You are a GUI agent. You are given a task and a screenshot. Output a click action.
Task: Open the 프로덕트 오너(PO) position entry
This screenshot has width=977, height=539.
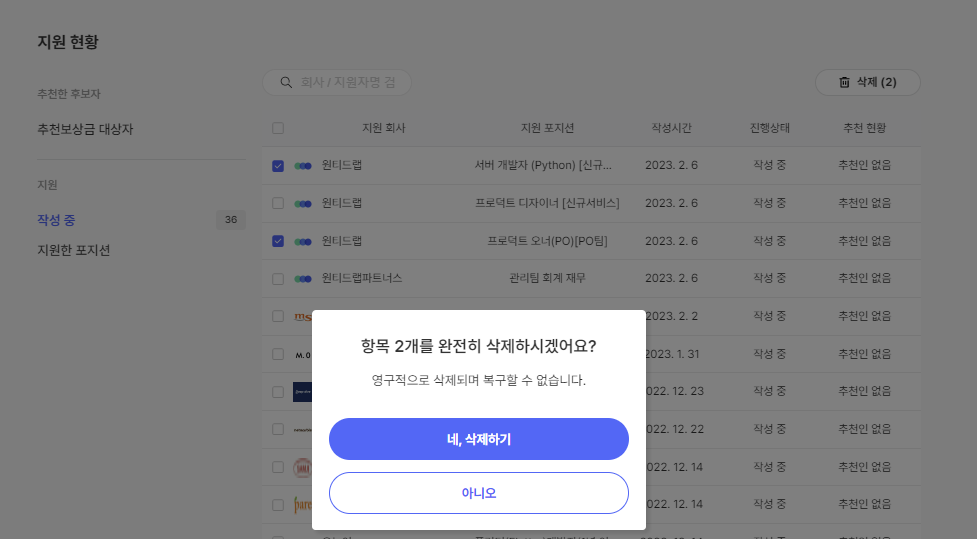click(x=547, y=241)
